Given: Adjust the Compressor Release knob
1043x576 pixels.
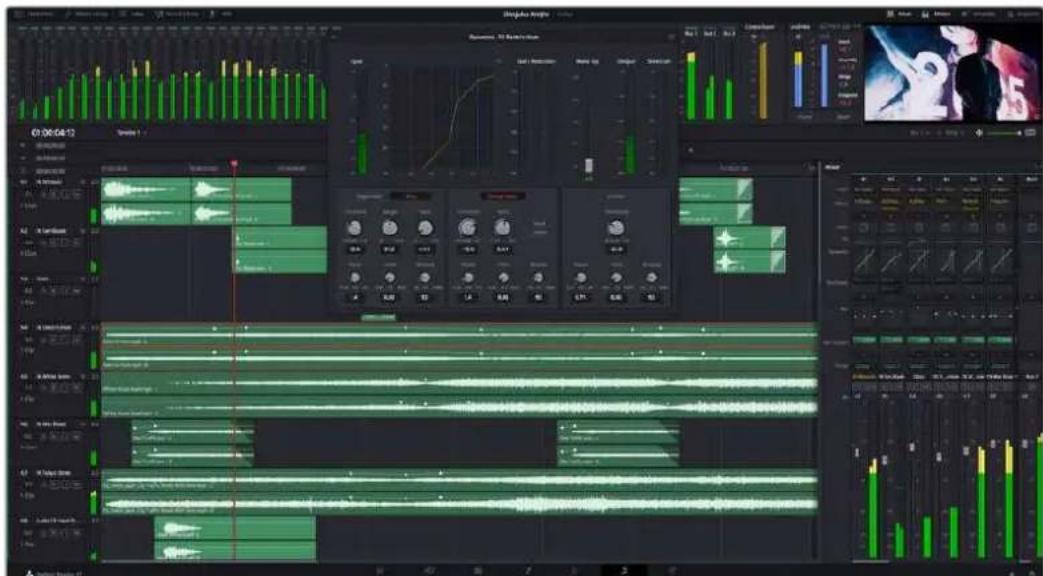Looking at the screenshot, I should coord(537,277).
